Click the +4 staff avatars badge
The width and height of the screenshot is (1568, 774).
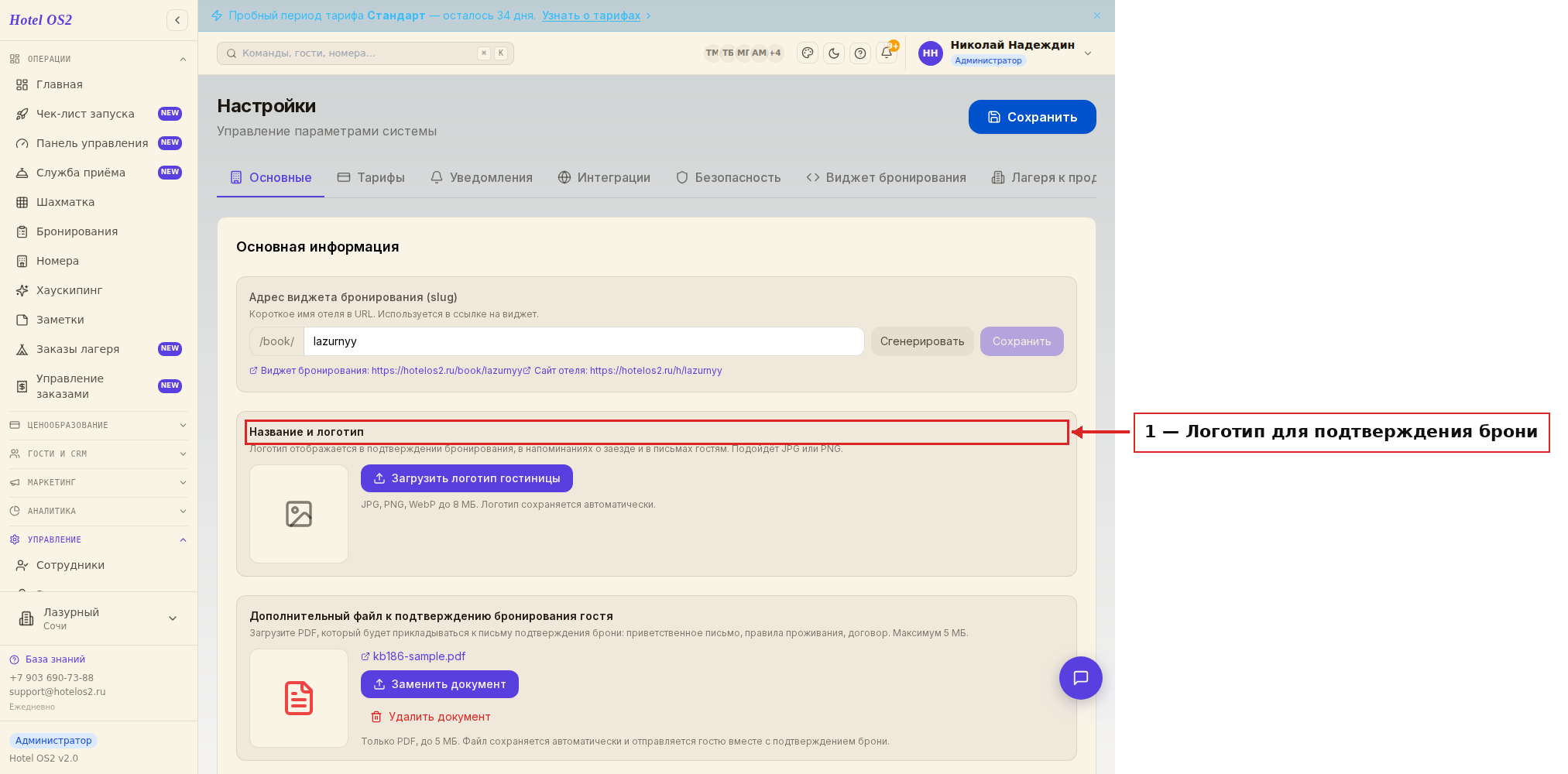pyautogui.click(x=775, y=53)
